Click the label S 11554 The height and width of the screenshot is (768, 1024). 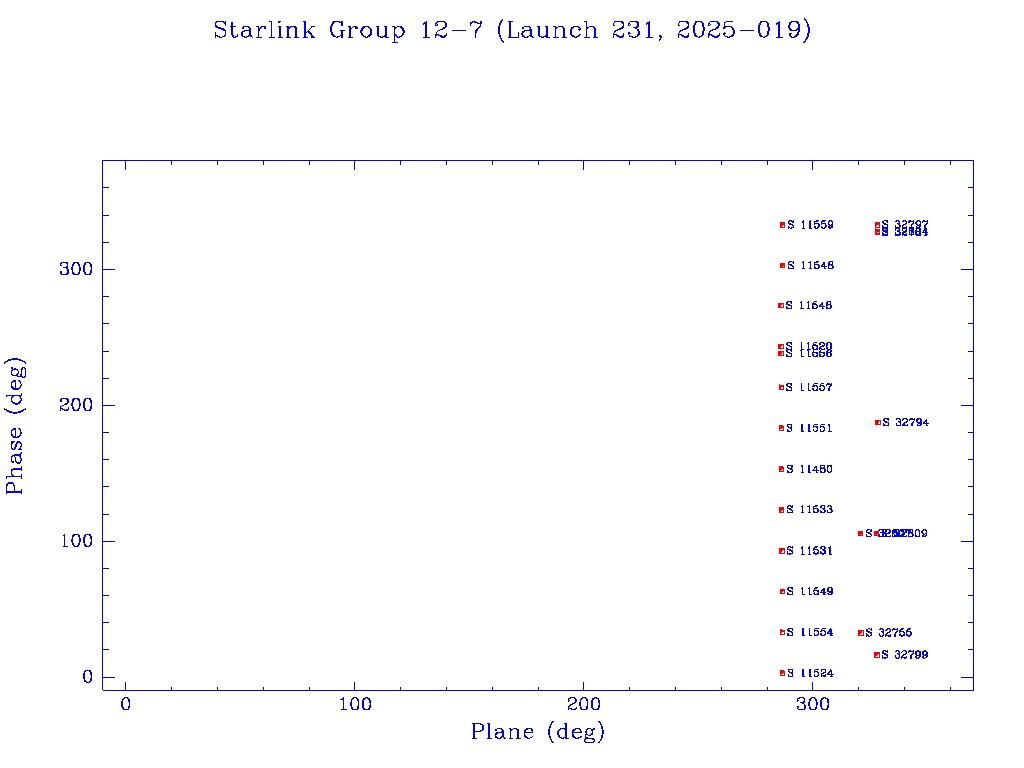pos(810,632)
